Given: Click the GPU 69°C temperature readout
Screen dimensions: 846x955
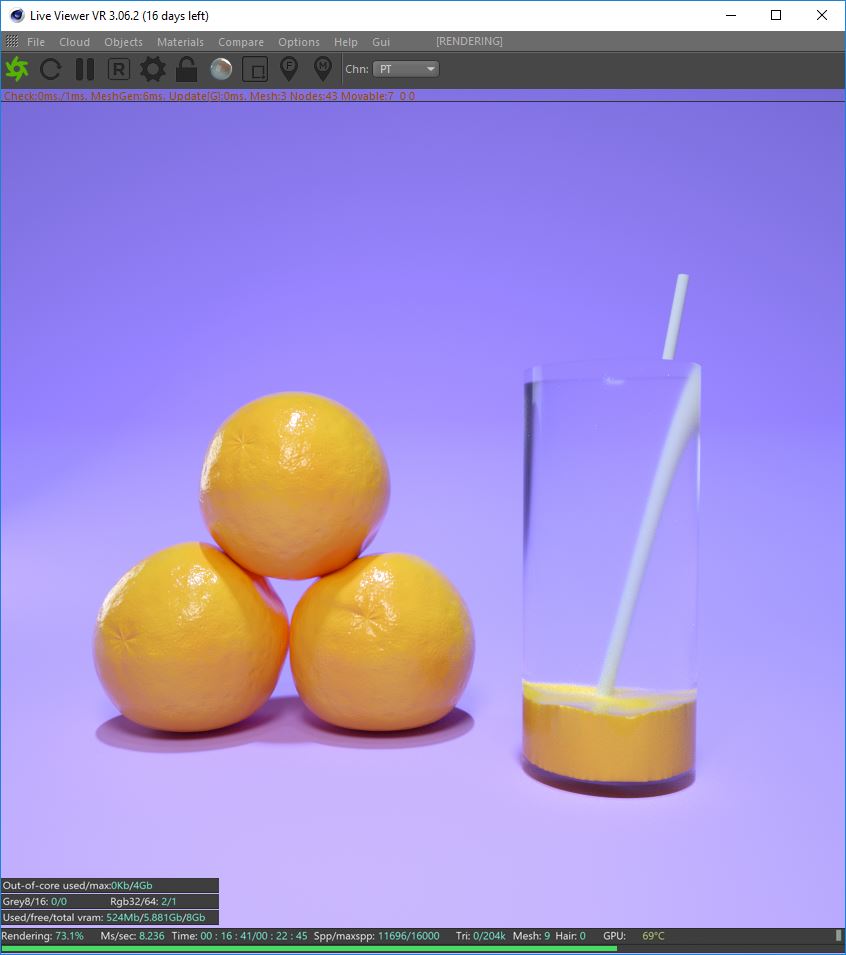Looking at the screenshot, I should [x=633, y=936].
